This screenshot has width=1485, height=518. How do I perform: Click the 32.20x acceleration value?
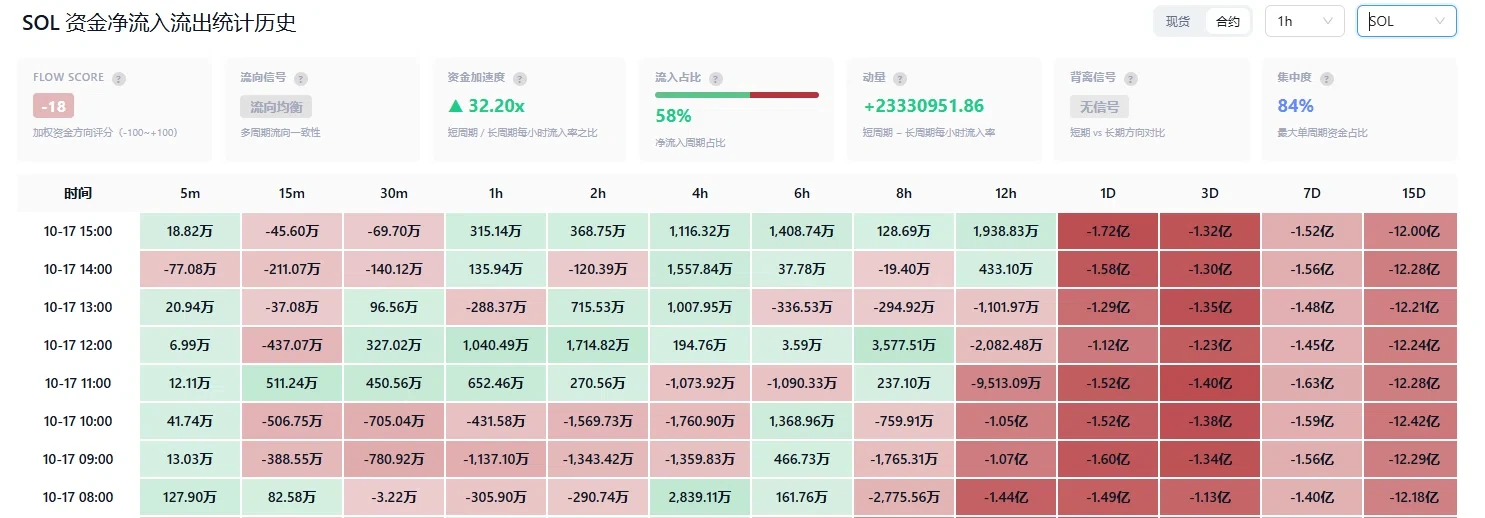[488, 106]
